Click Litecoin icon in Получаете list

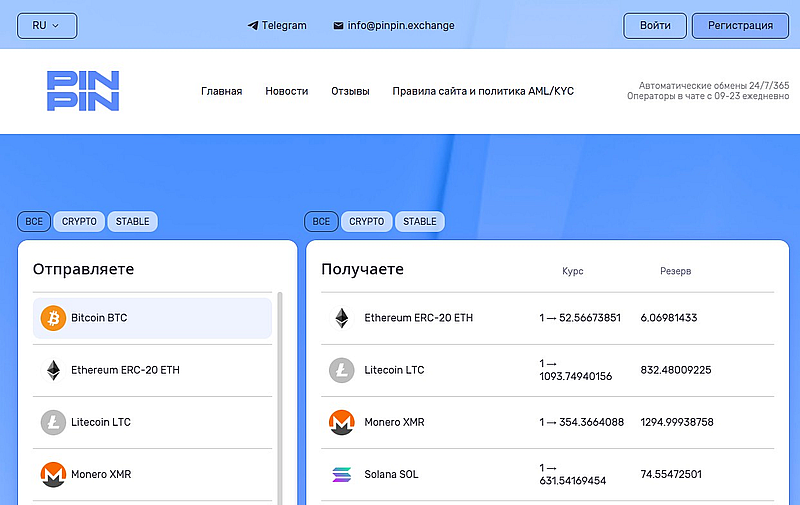pyautogui.click(x=342, y=370)
